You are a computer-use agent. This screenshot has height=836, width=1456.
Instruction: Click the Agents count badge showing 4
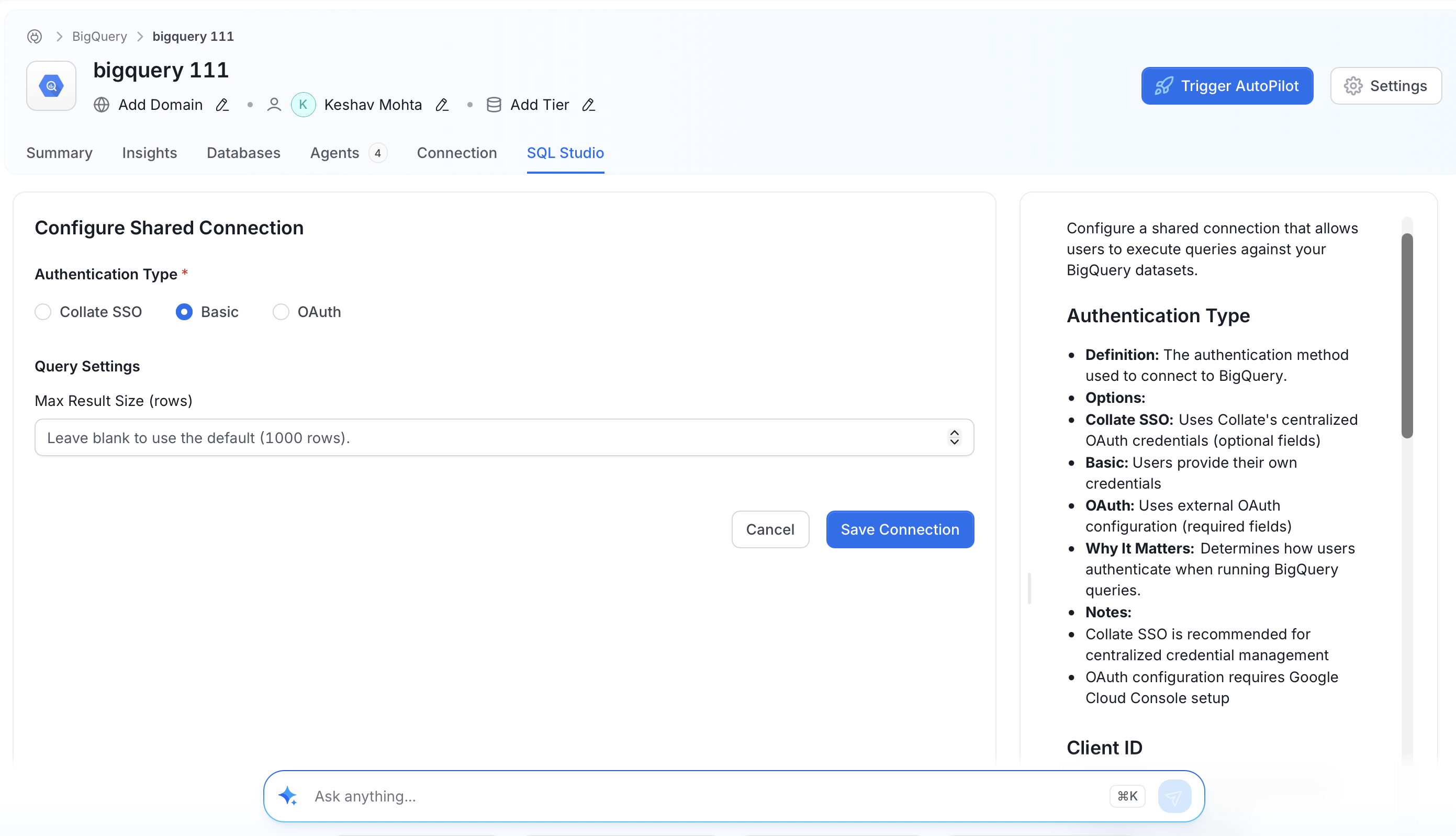378,153
